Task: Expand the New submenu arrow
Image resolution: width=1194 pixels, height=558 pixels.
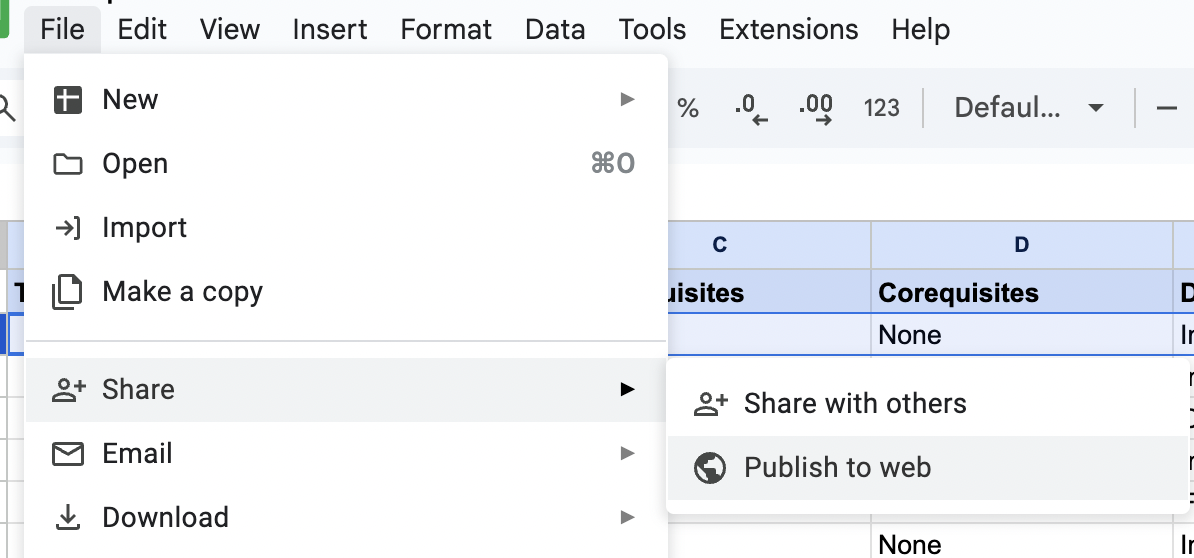Action: point(627,100)
